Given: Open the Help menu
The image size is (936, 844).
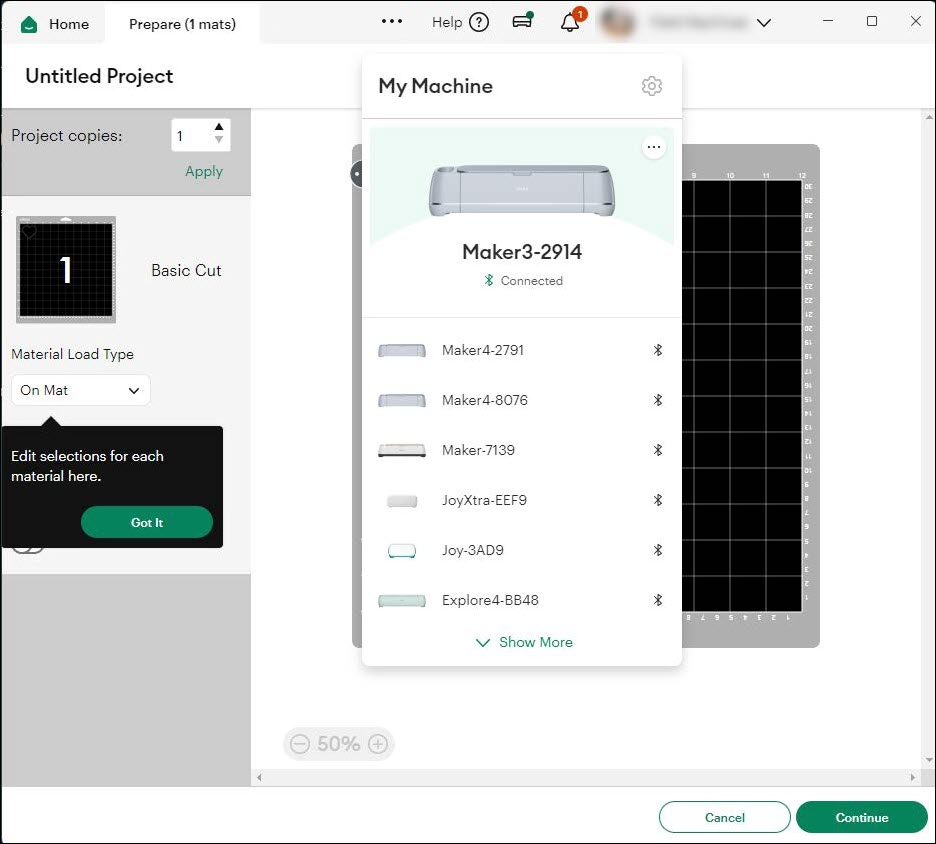Looking at the screenshot, I should coord(460,22).
